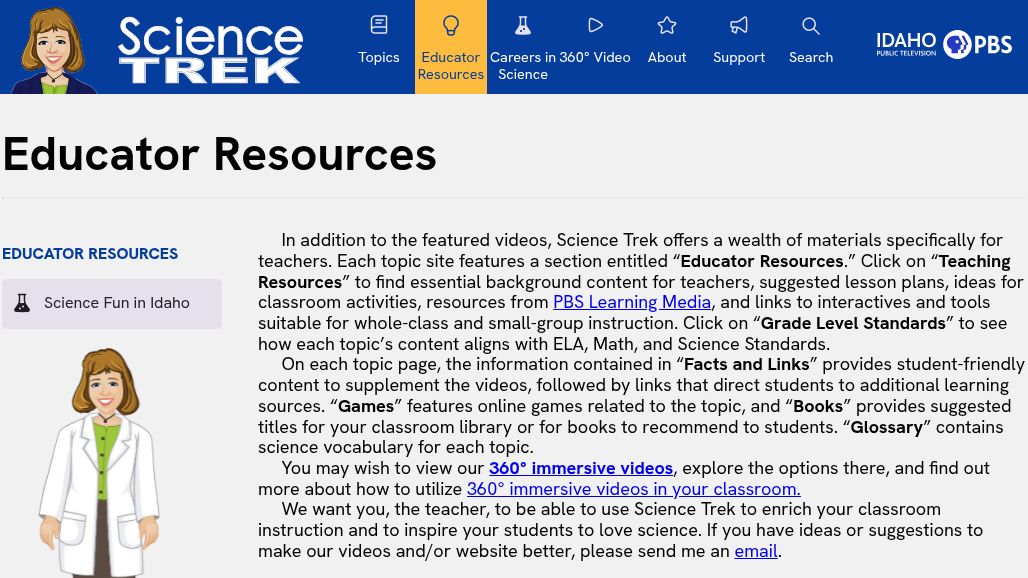Image resolution: width=1028 pixels, height=578 pixels.
Task: Select Science Fun in Idaho in the sidebar
Action: click(x=117, y=302)
